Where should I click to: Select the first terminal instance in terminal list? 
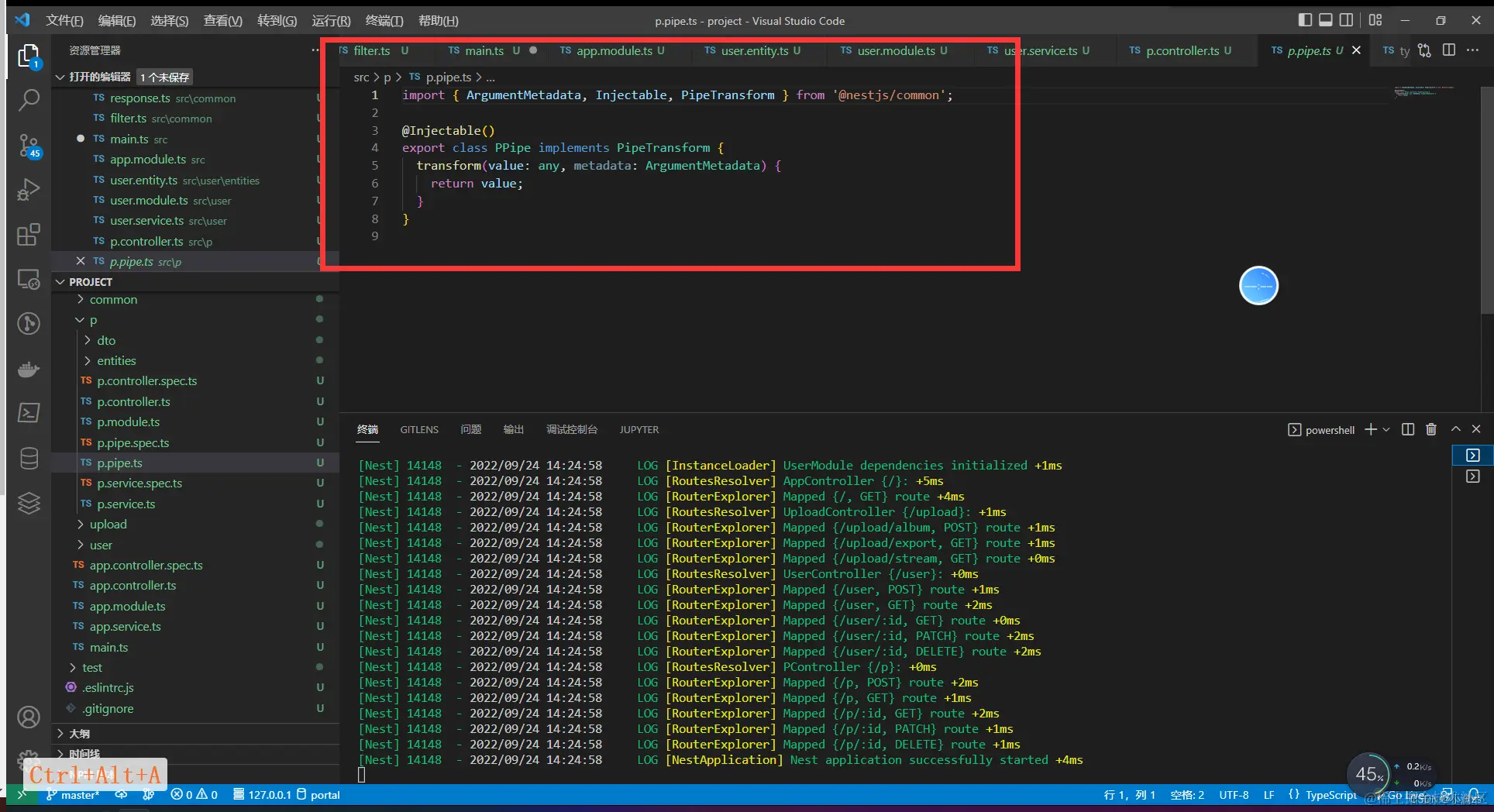pos(1473,456)
